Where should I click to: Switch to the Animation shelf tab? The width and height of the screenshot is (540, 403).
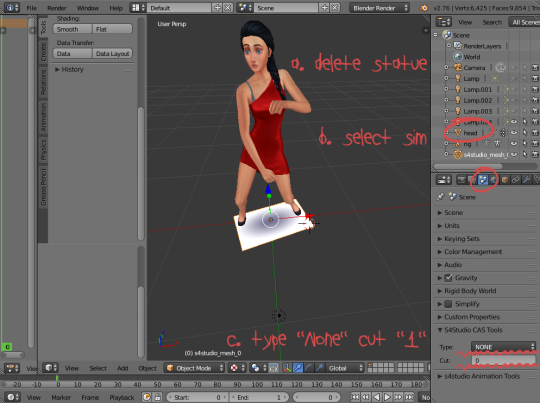(43, 117)
